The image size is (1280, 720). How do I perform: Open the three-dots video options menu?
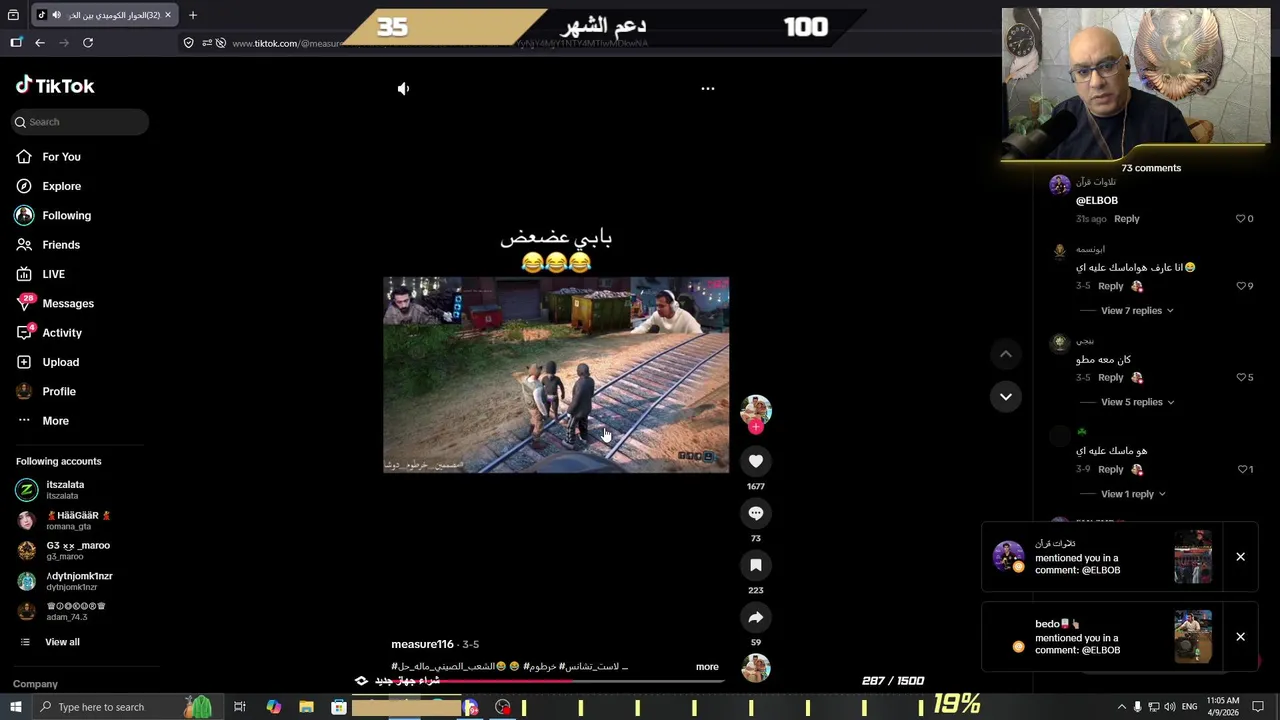point(708,89)
